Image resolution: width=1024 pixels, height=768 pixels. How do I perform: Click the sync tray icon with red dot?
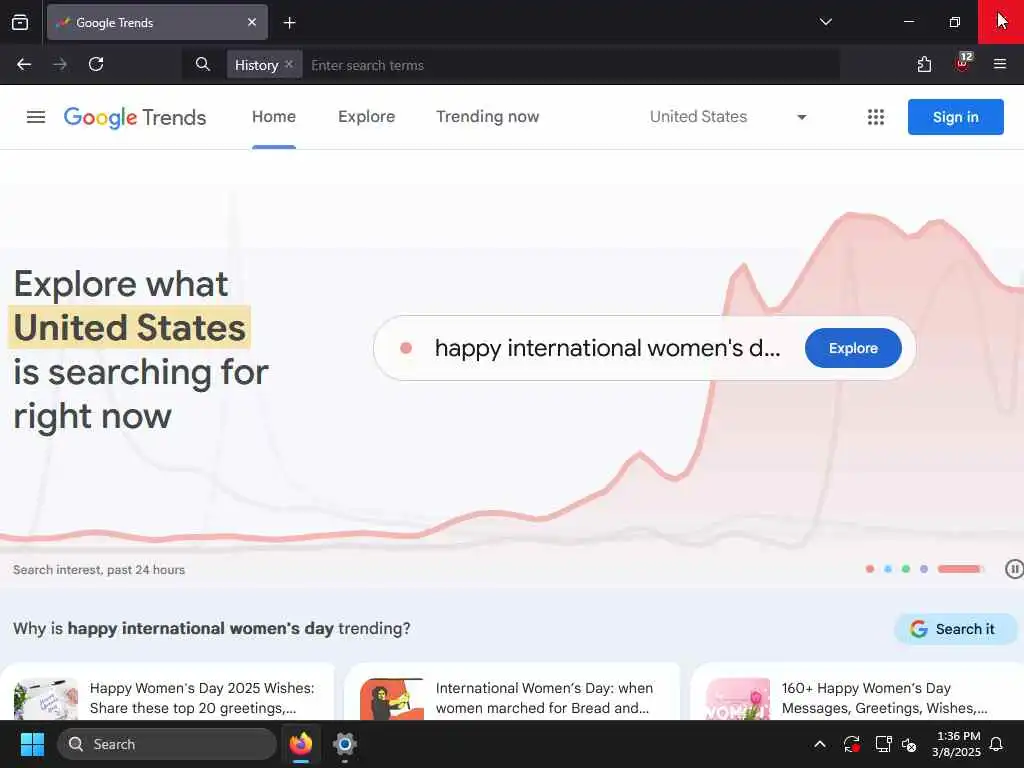tap(852, 744)
